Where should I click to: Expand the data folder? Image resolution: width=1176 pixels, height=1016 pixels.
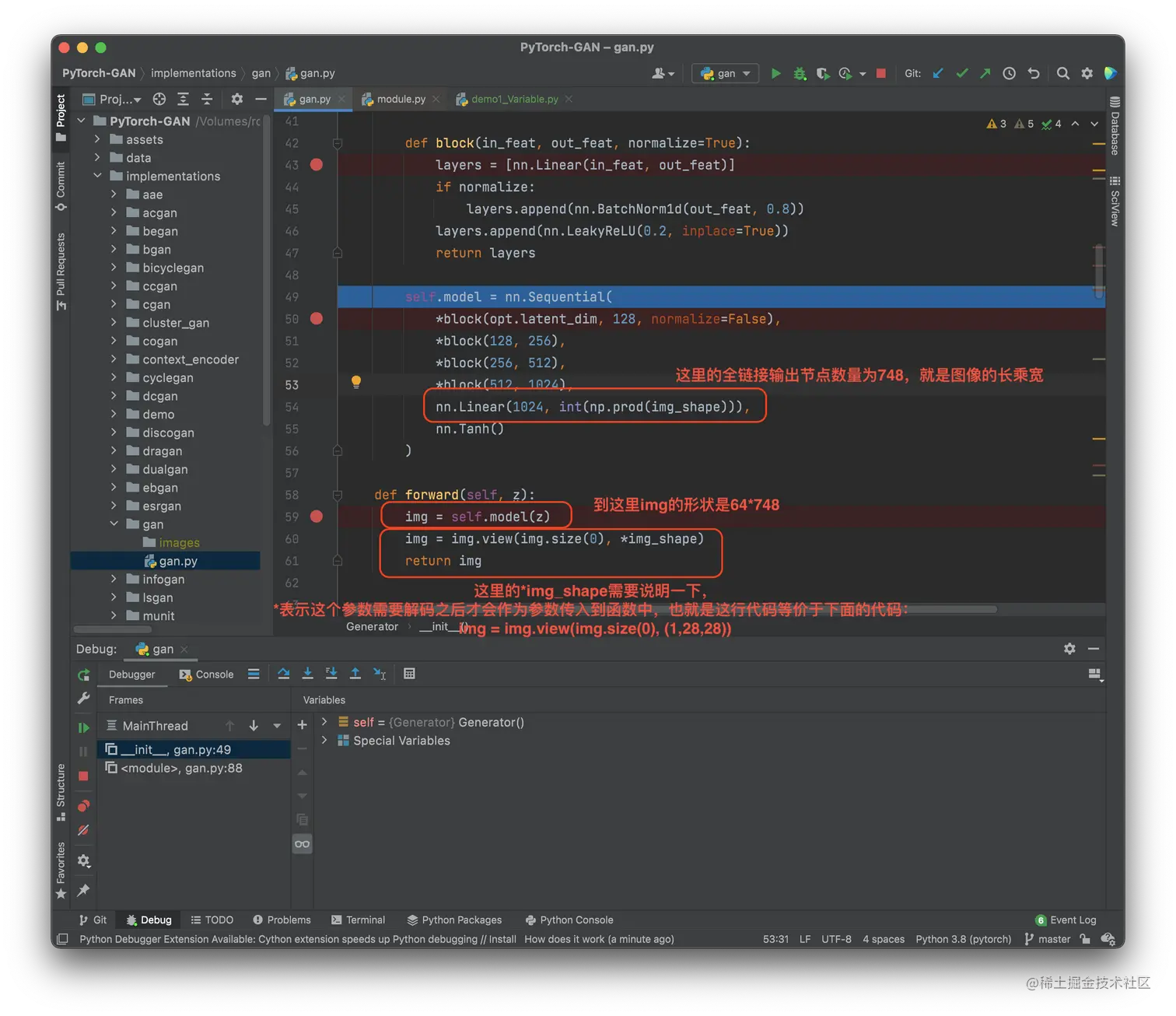97,158
